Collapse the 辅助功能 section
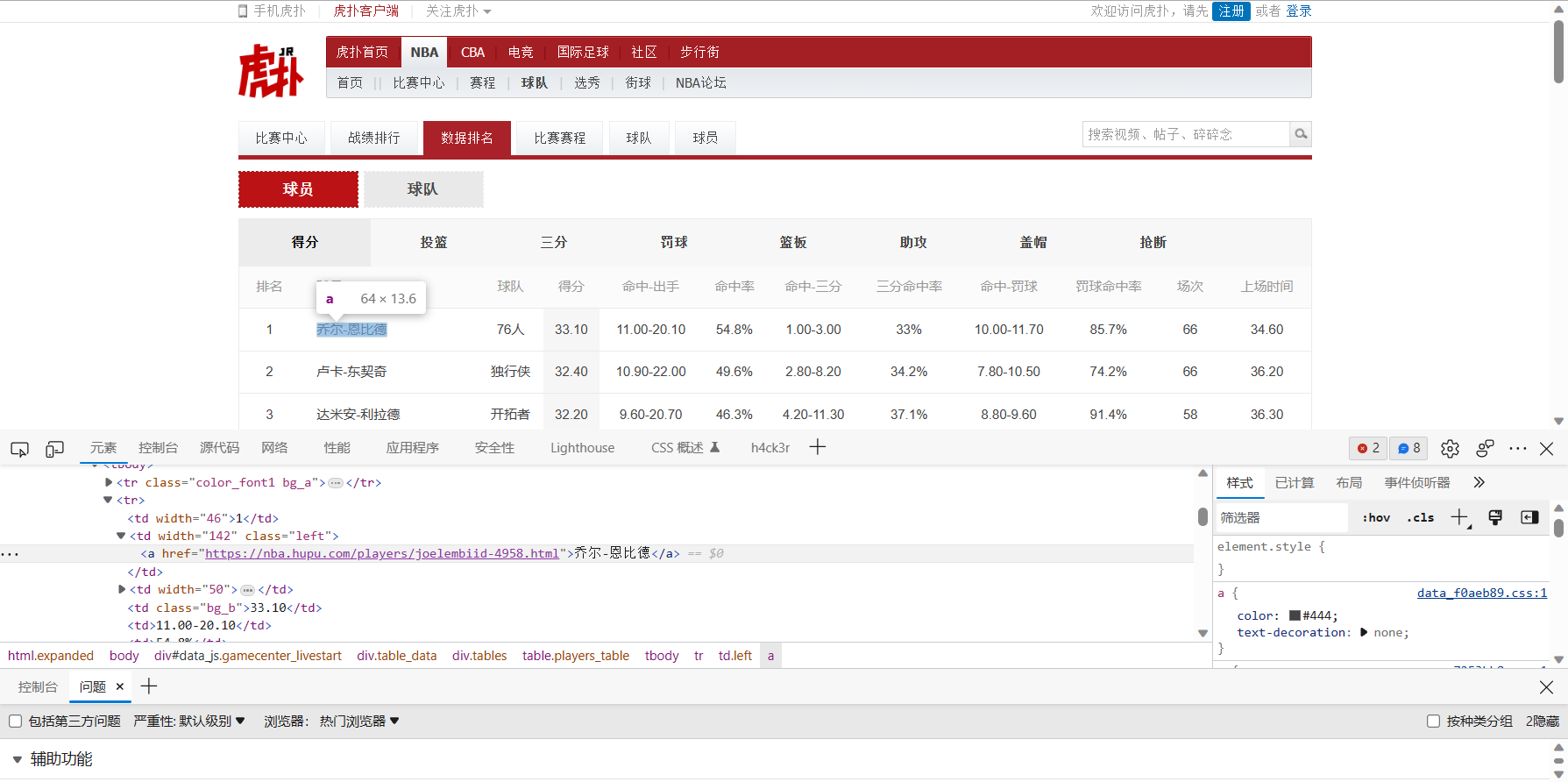 pos(18,760)
